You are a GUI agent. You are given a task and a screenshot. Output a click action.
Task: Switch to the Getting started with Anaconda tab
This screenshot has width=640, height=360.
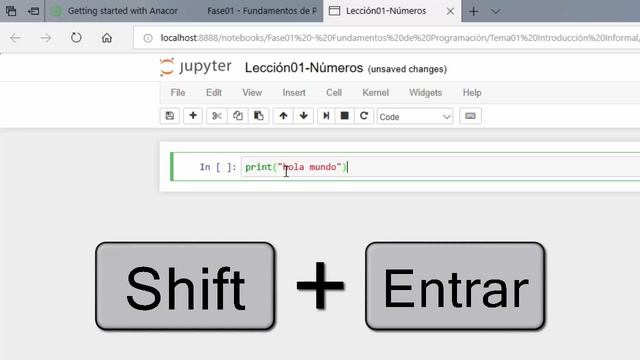[116, 11]
